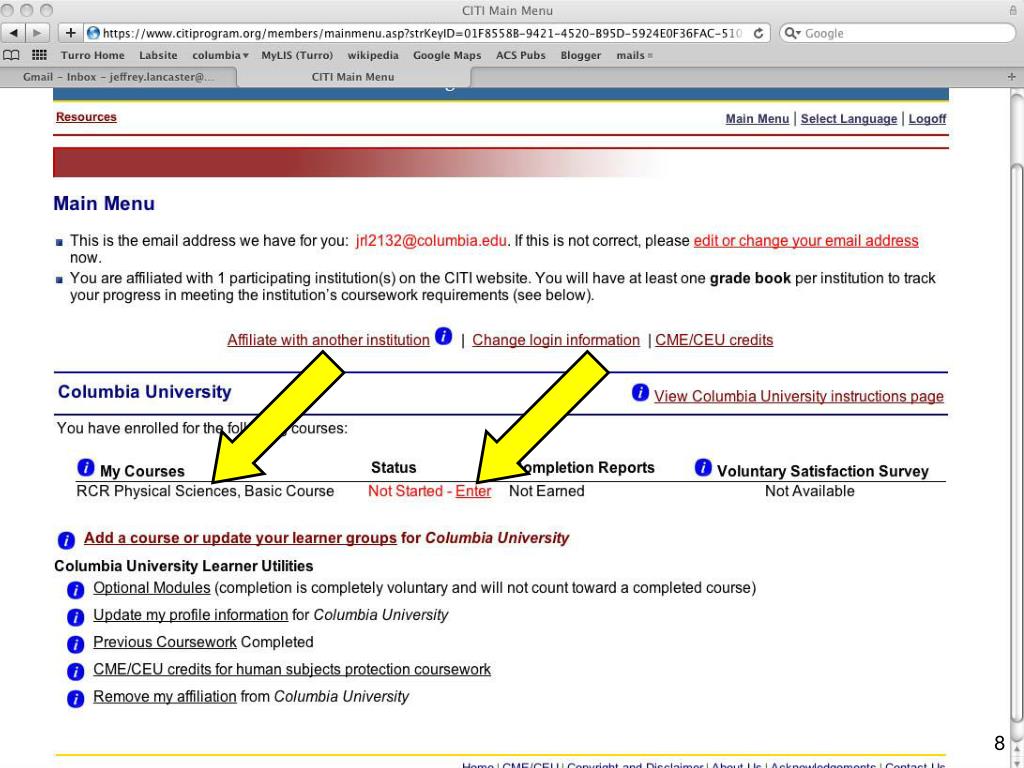1024x768 pixels.
Task: Open the Optional Modules link
Action: [152, 588]
